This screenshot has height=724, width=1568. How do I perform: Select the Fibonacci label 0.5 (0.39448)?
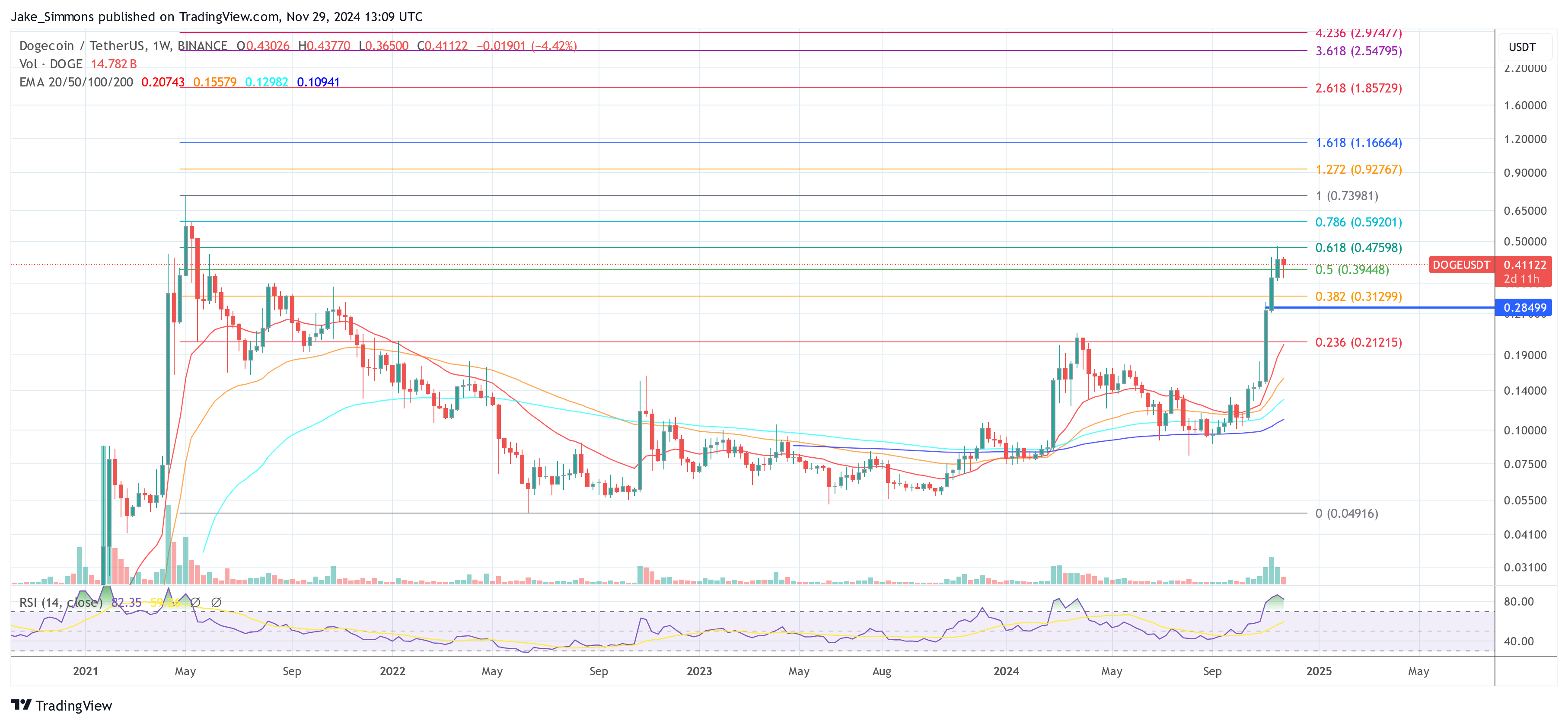coord(1352,270)
